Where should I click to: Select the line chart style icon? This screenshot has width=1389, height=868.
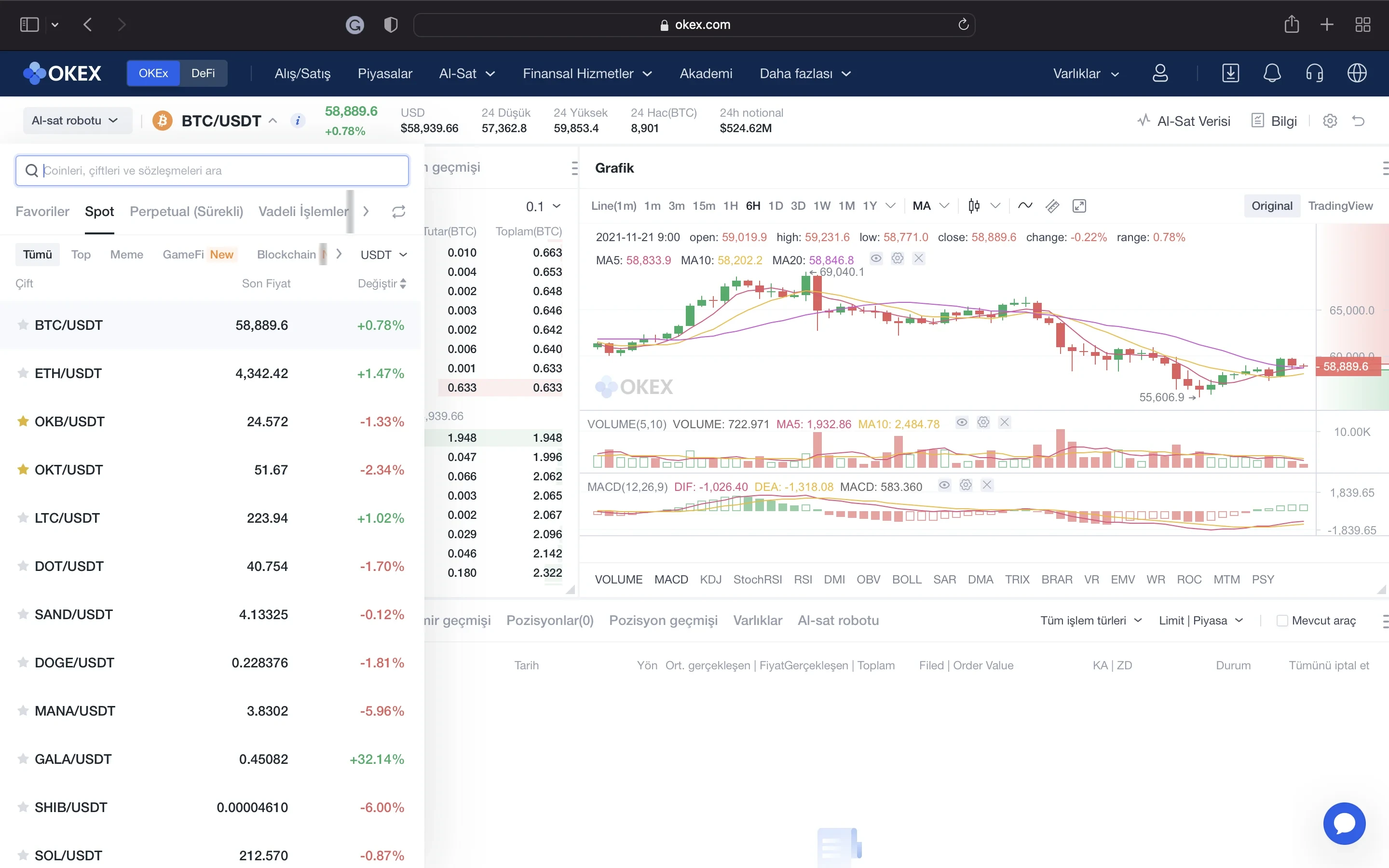click(x=1025, y=205)
